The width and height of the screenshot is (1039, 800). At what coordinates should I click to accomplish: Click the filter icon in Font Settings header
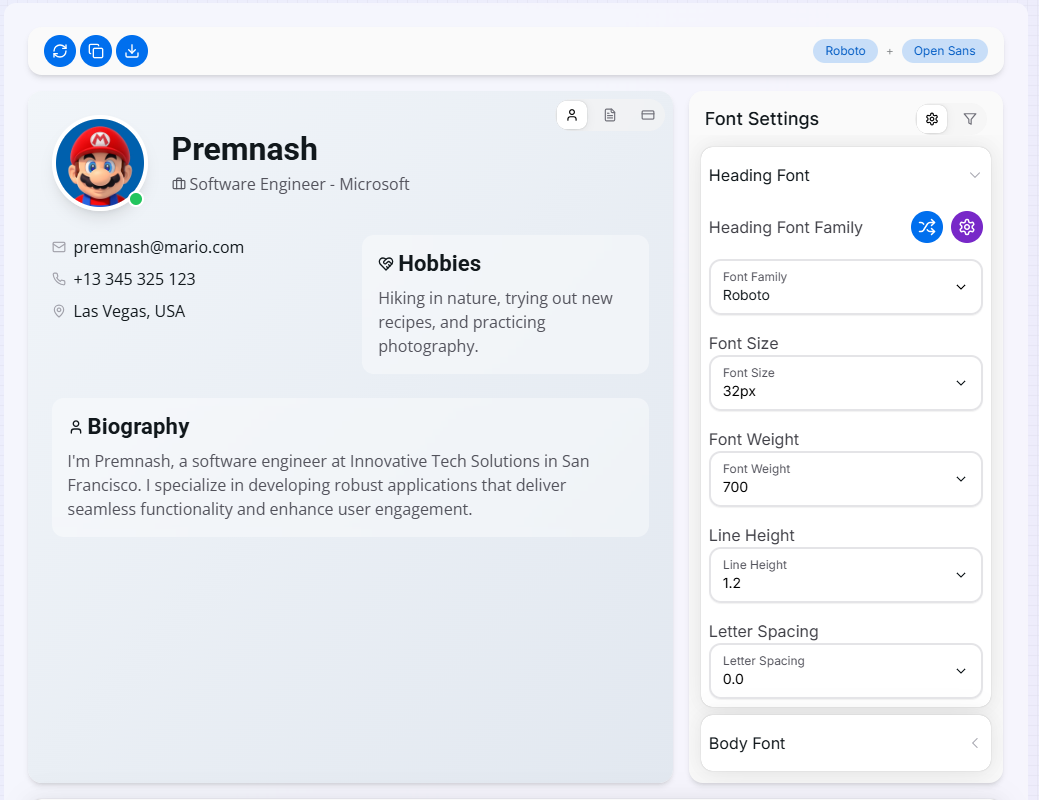coord(970,119)
